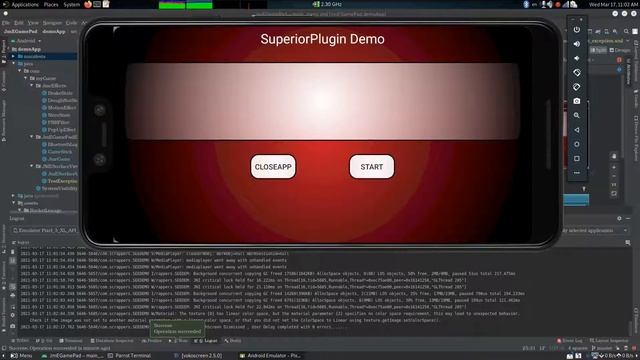Click the layout editor zoom in plus
This screenshot has height=360, width=640.
(x=614, y=167)
